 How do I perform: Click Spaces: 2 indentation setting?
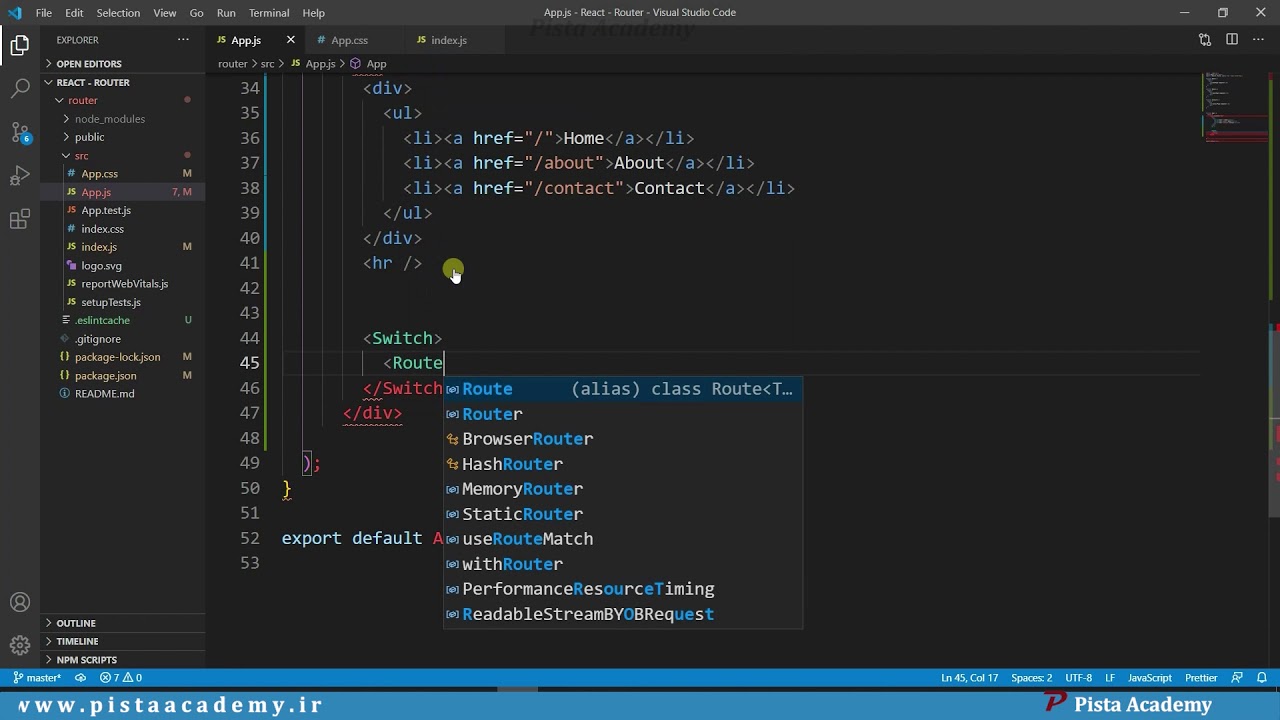click(x=1031, y=678)
